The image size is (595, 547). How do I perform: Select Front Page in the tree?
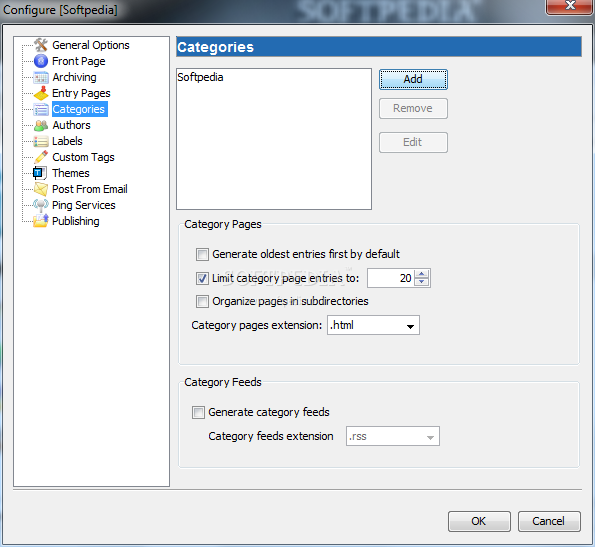79,61
